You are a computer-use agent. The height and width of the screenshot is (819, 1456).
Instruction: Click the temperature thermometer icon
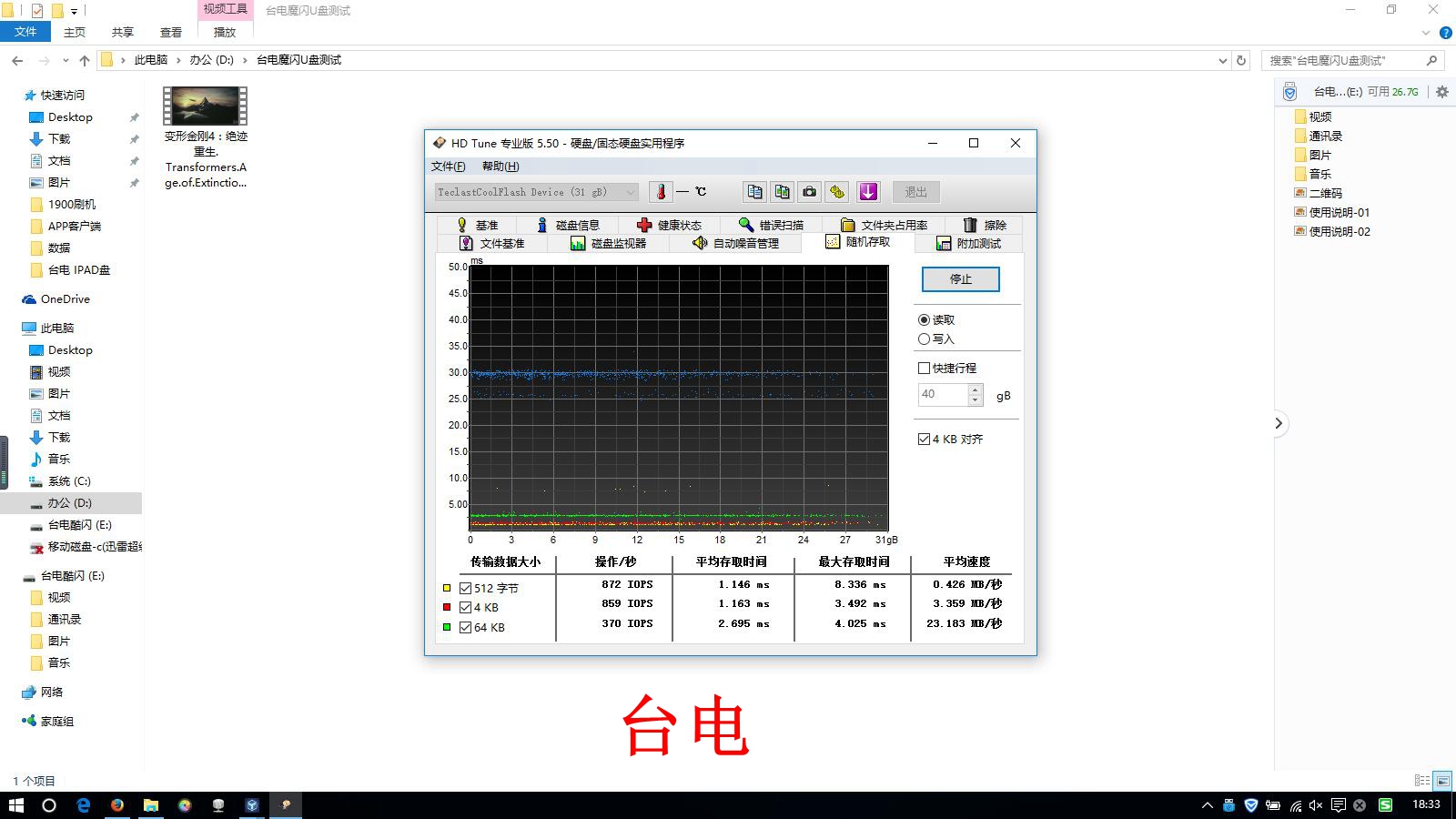(659, 191)
